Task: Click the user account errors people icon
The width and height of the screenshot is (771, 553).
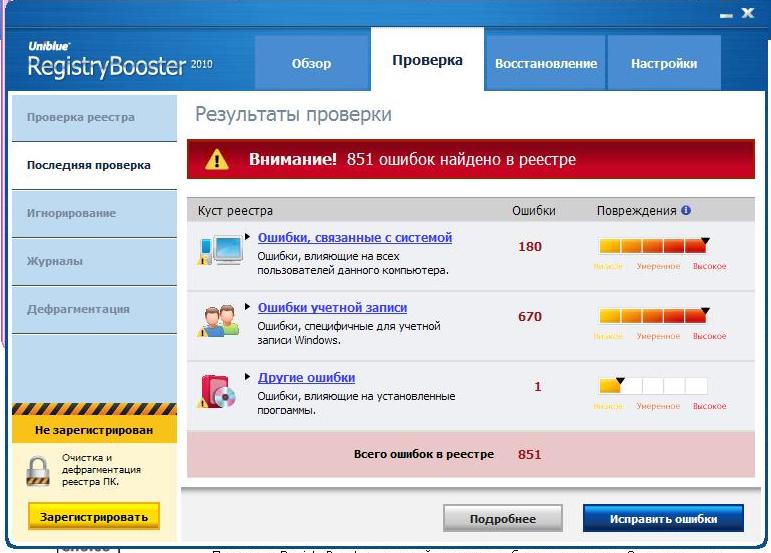Action: coord(220,320)
